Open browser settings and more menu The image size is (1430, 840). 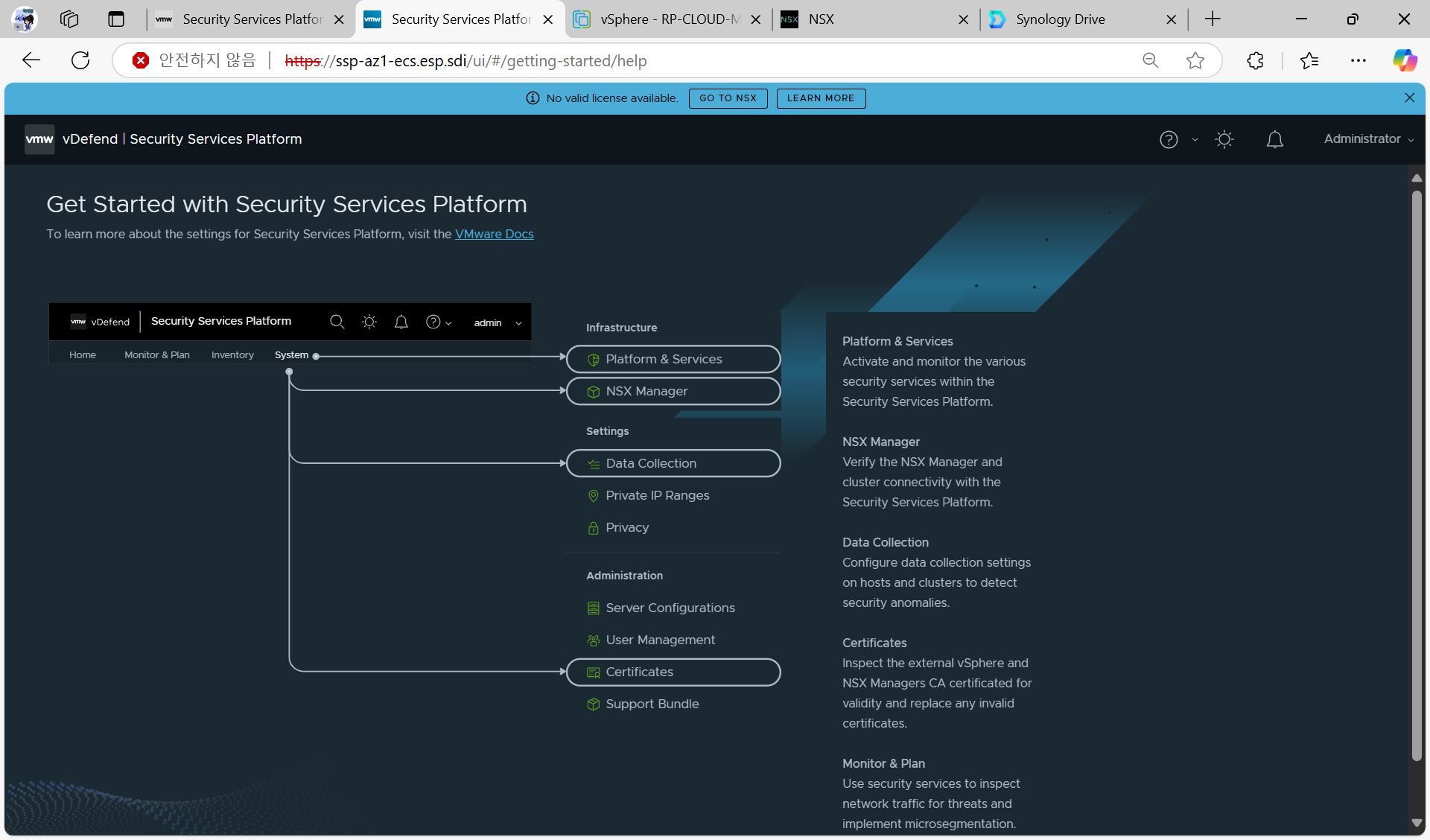[x=1358, y=60]
